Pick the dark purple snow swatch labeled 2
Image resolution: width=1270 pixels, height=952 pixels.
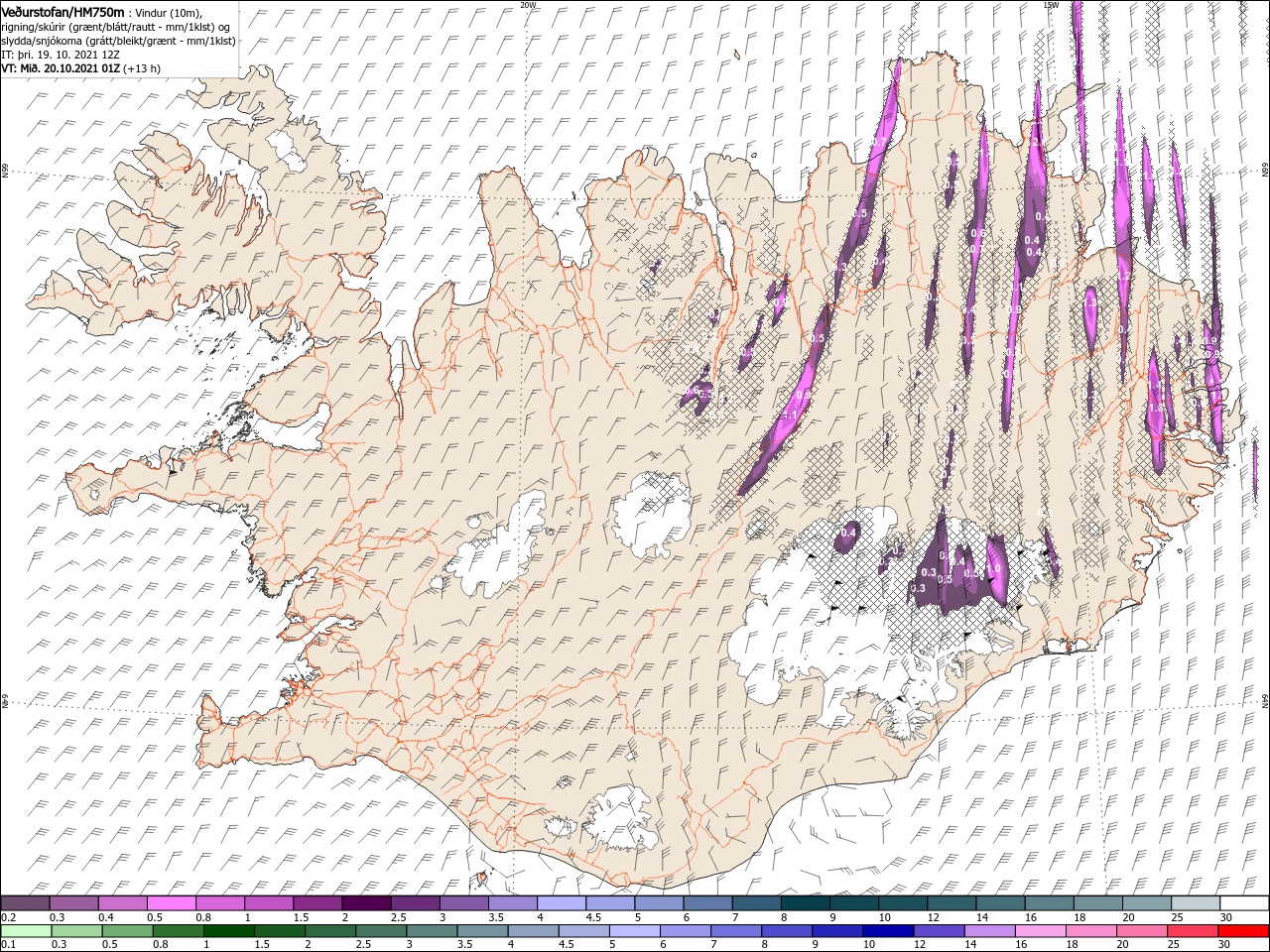click(x=366, y=903)
